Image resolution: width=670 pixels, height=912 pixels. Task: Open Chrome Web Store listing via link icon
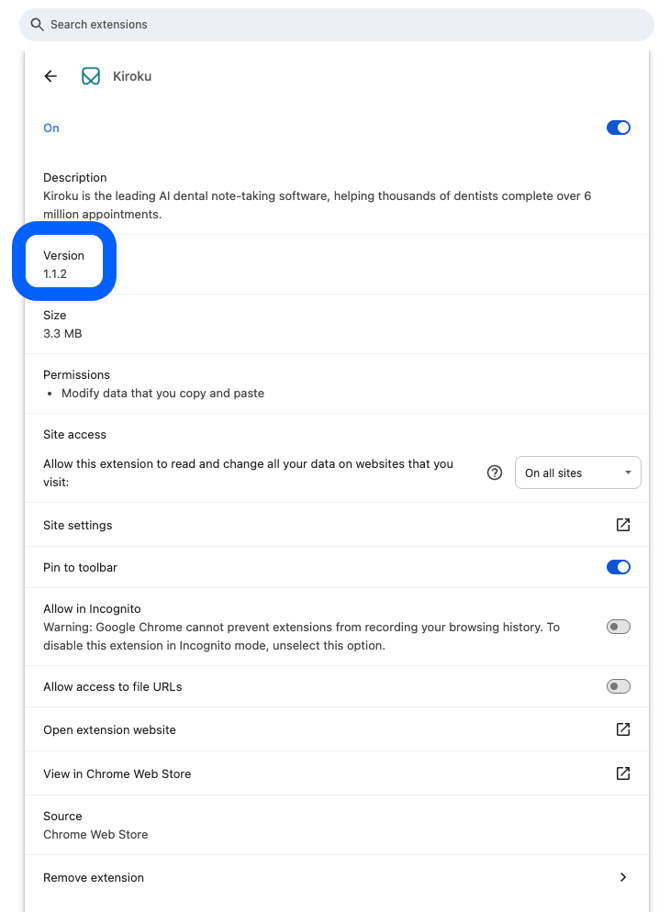tap(622, 773)
